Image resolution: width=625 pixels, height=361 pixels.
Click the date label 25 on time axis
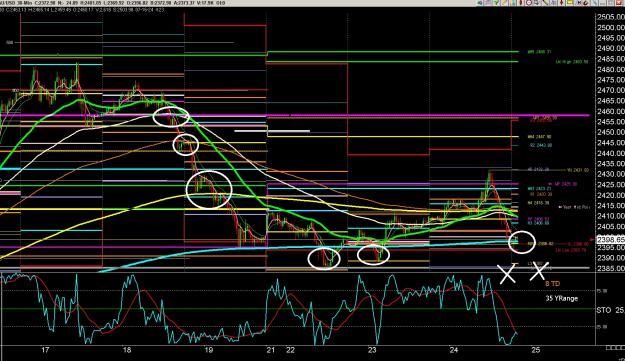[536, 350]
